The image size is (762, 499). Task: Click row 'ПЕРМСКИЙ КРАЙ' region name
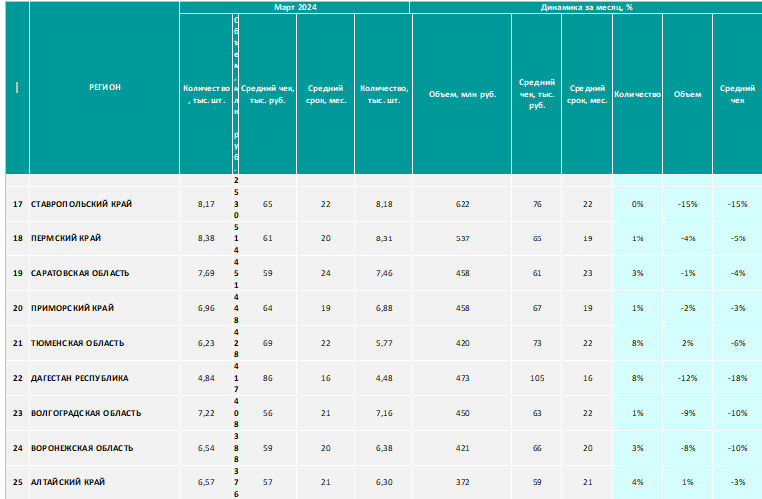click(66, 238)
